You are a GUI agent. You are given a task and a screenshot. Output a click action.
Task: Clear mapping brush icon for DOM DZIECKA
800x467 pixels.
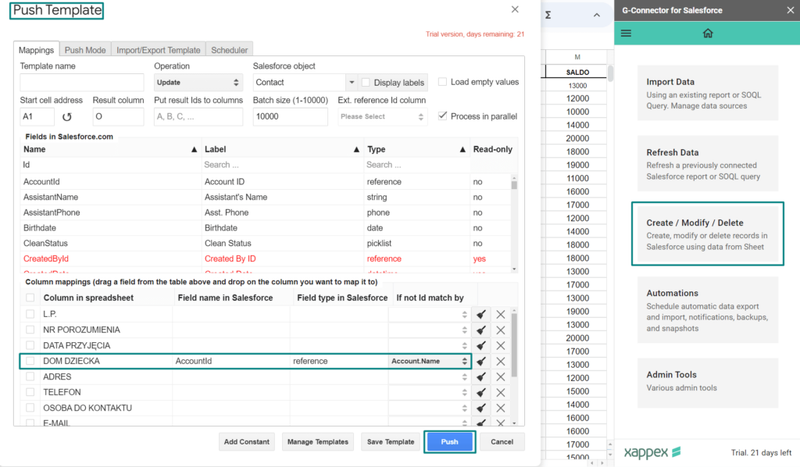(x=481, y=361)
